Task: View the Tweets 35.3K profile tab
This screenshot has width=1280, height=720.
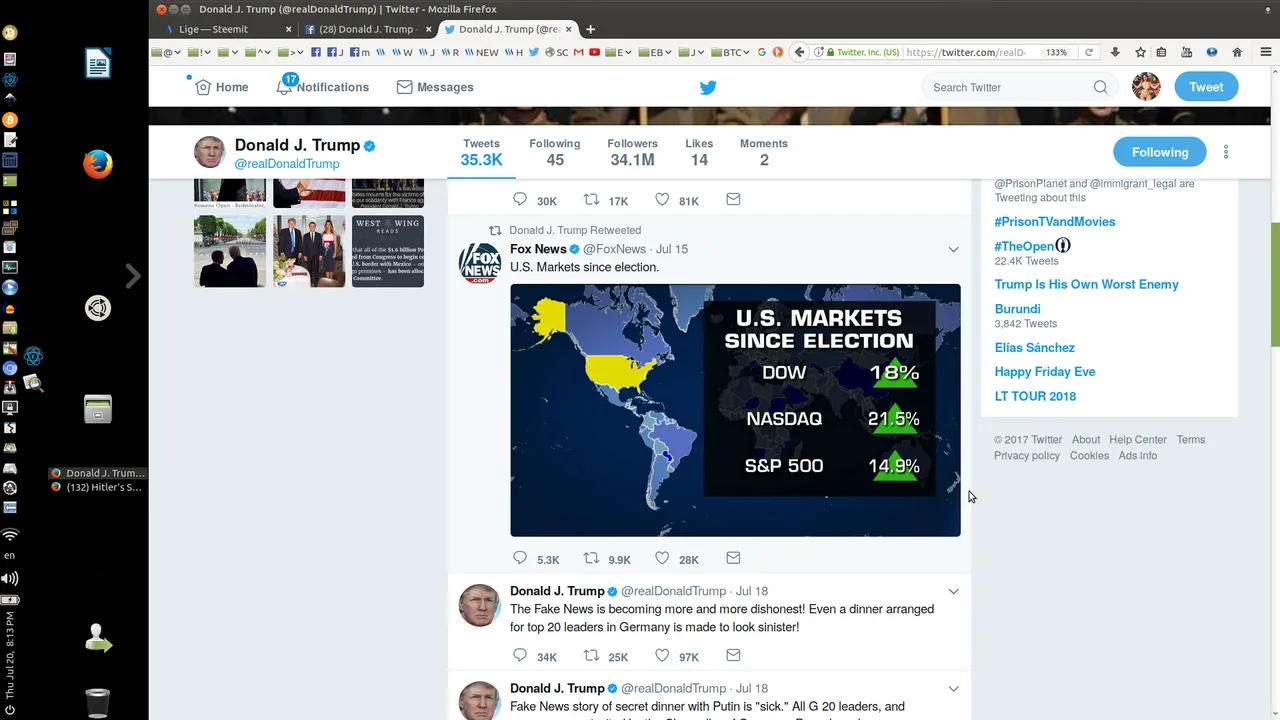Action: [x=481, y=152]
